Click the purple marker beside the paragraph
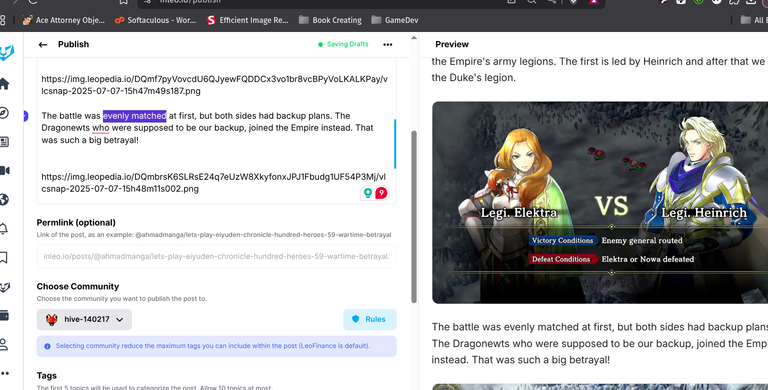The height and width of the screenshot is (390, 768). pos(25,116)
